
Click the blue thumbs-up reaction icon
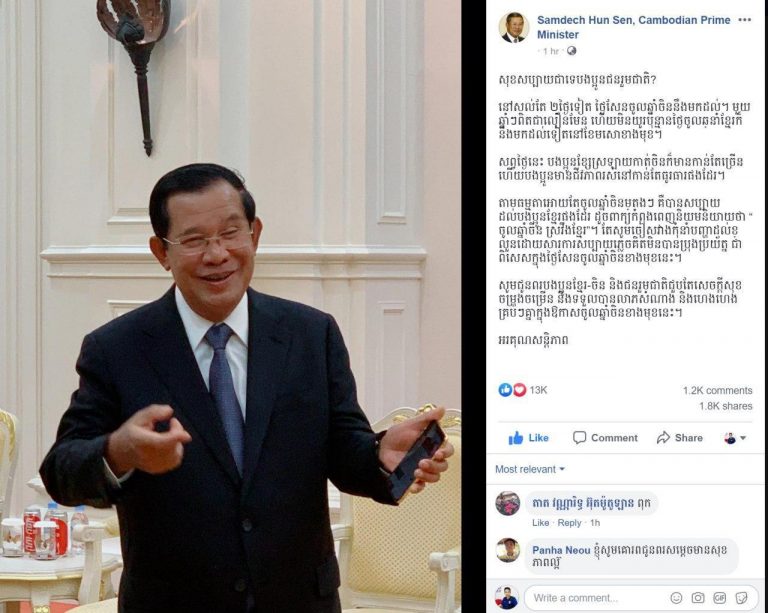point(505,390)
